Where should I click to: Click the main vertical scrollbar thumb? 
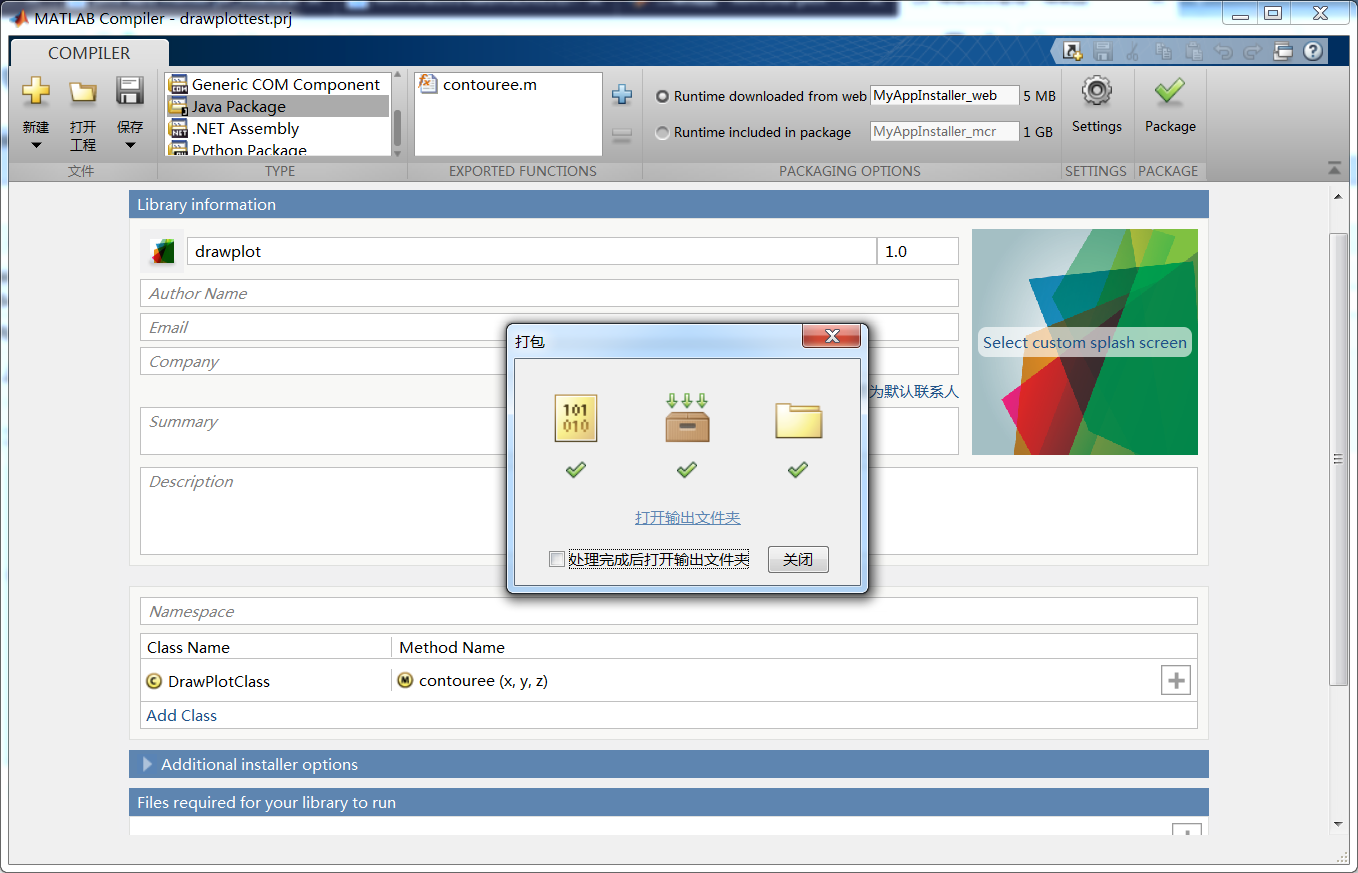(x=1338, y=459)
